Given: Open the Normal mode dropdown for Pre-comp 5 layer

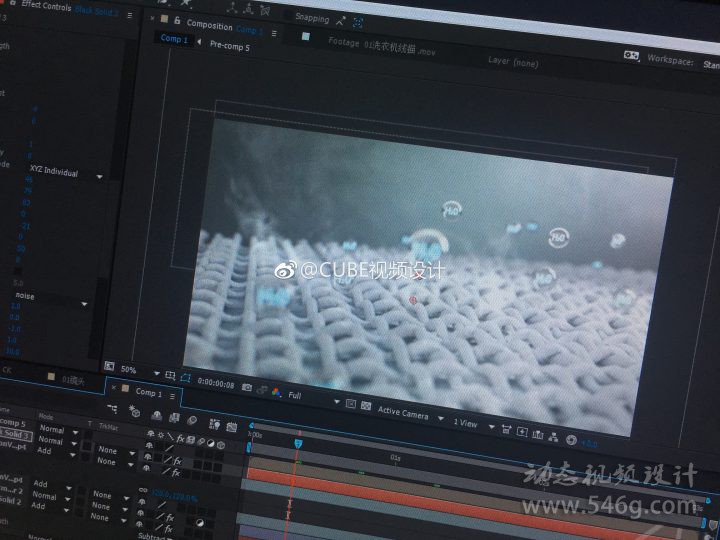Looking at the screenshot, I should [x=58, y=430].
